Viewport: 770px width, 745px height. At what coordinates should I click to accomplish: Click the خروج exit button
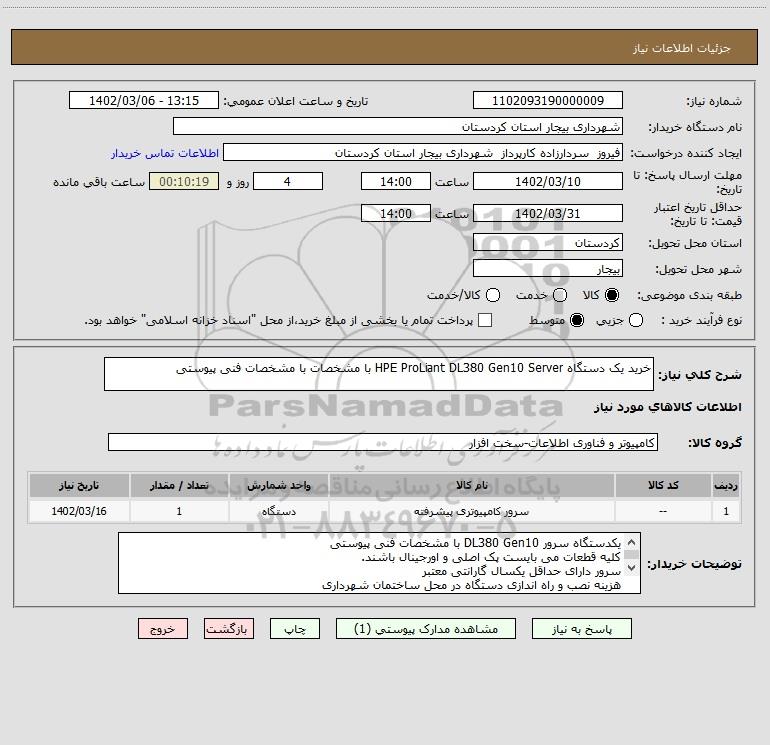tap(163, 629)
